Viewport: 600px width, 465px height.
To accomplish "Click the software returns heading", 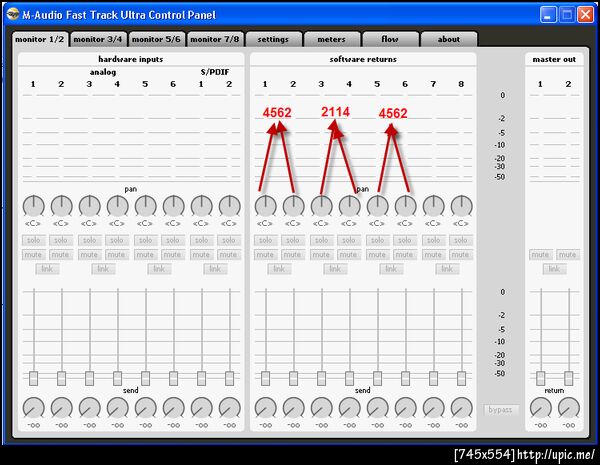I will tap(363, 59).
